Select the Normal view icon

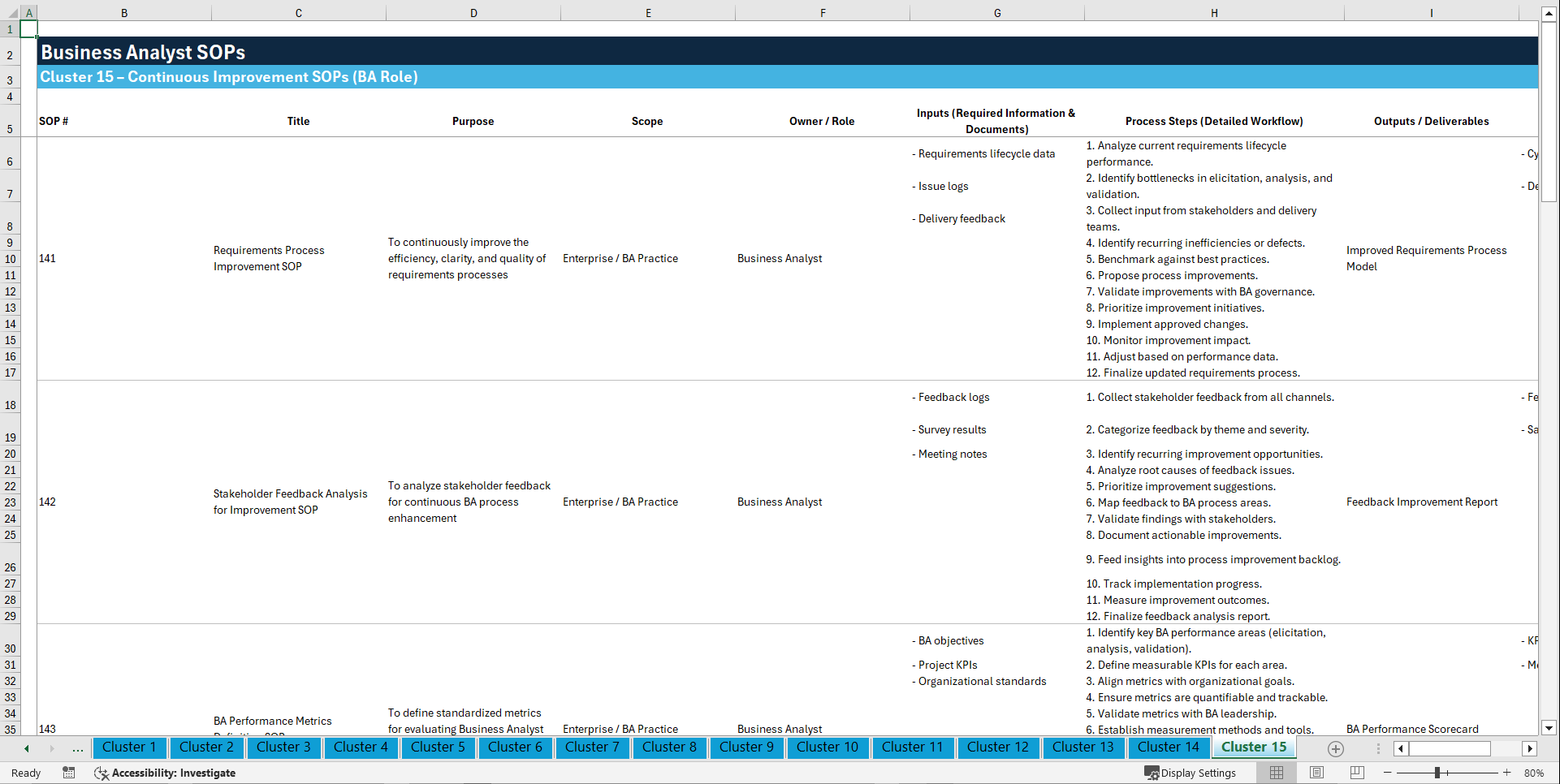(x=1277, y=773)
